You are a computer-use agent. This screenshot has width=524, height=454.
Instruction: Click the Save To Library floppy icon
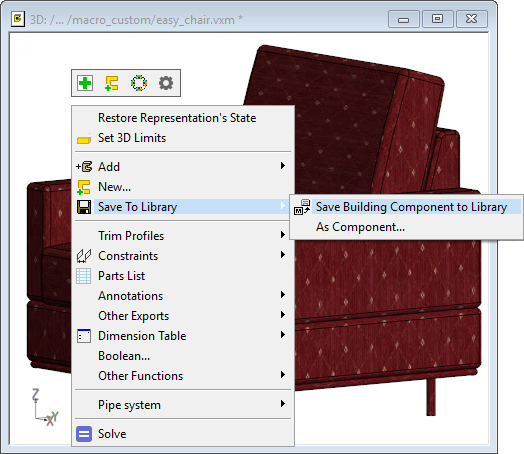pos(84,207)
